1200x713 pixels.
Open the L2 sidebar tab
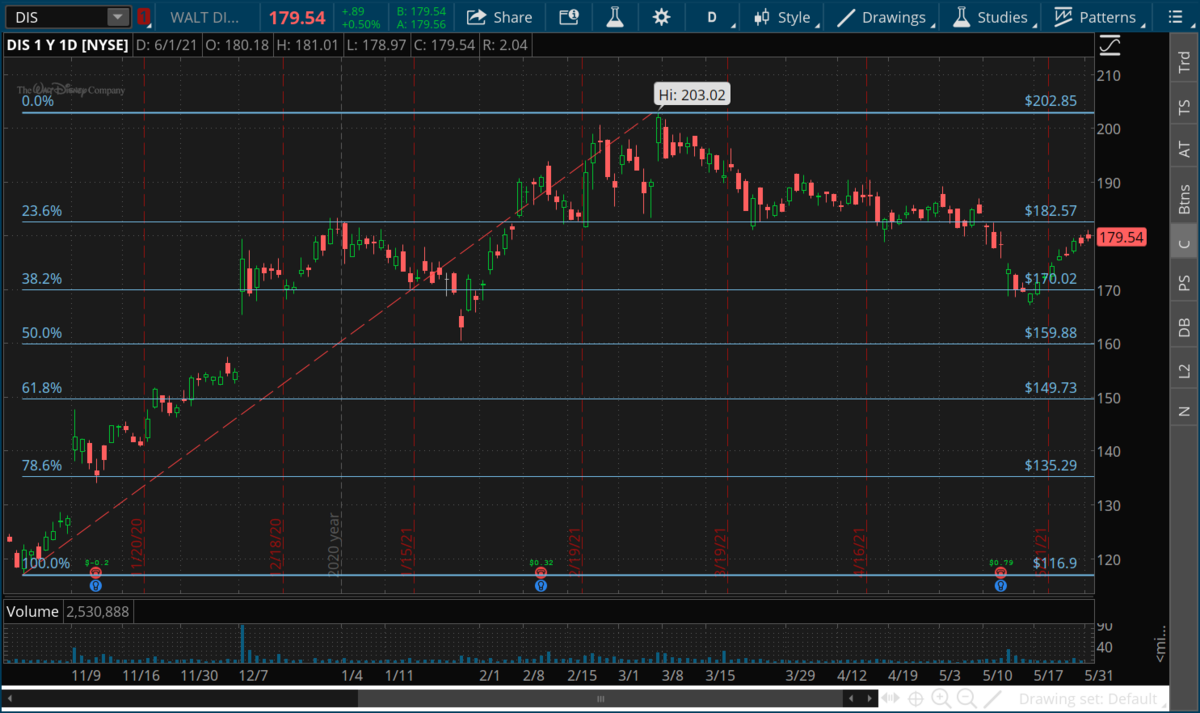point(1184,371)
